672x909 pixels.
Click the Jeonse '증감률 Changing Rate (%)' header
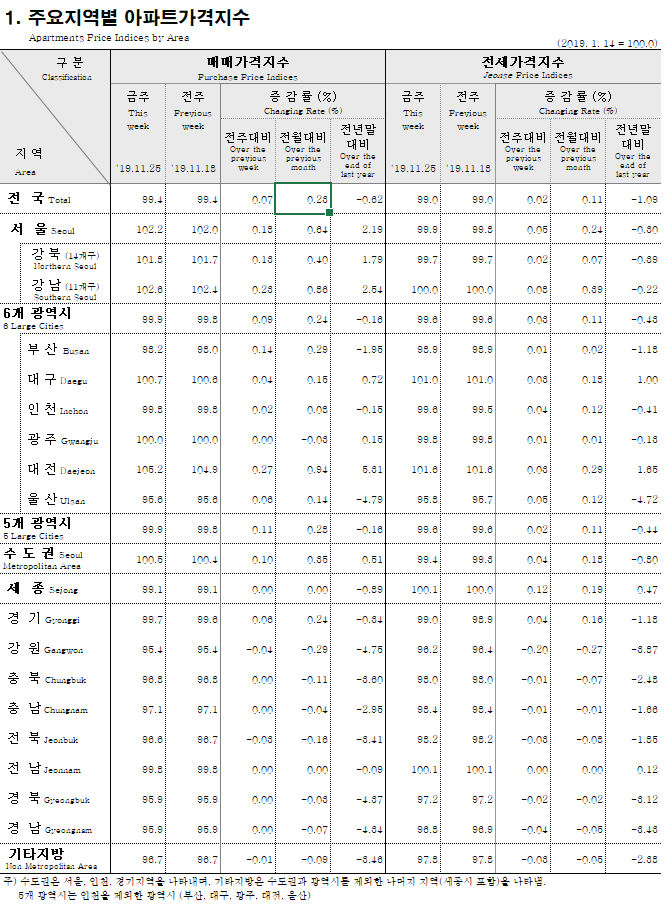578,101
